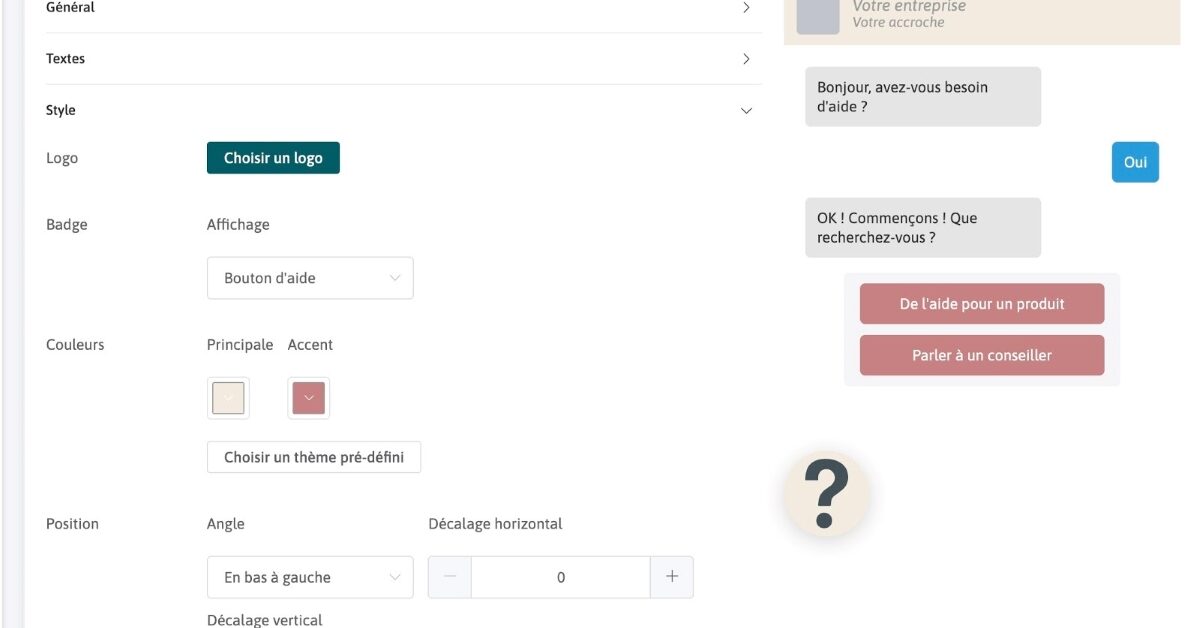This screenshot has height=628, width=1200.
Task: Click the Choisir un logo button
Action: pyautogui.click(x=273, y=157)
